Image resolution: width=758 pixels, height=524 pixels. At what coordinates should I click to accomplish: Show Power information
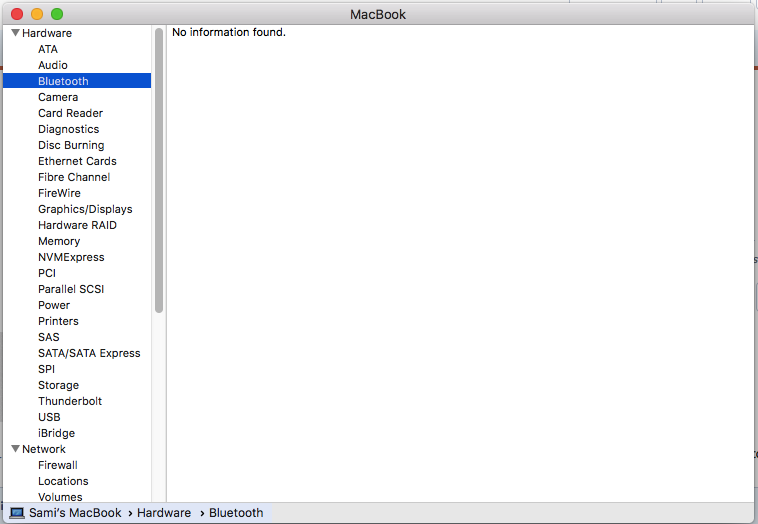click(x=54, y=305)
